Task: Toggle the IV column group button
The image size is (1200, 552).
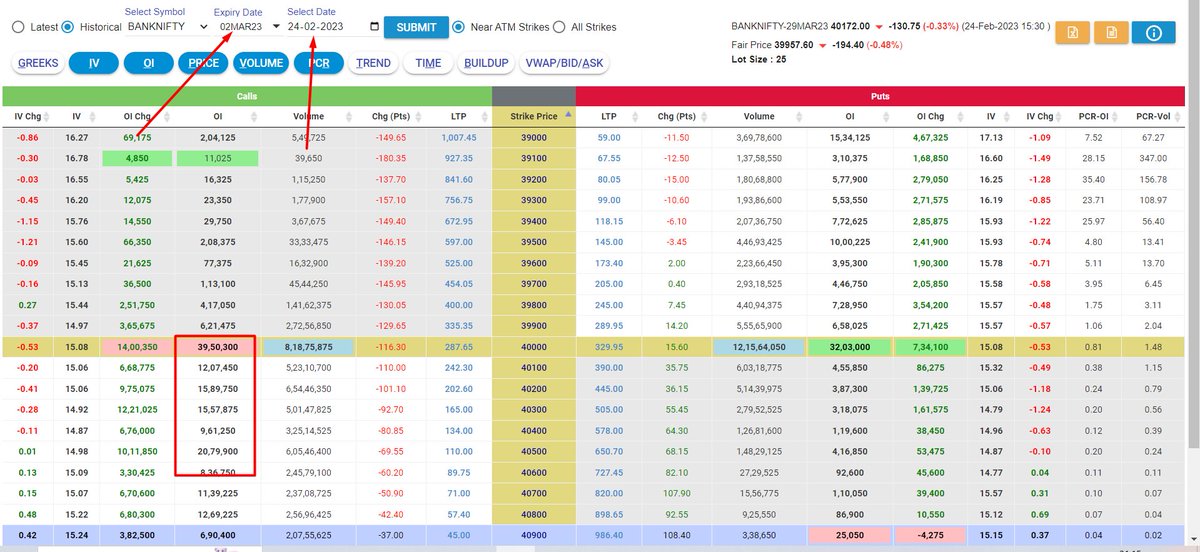Action: (x=94, y=63)
